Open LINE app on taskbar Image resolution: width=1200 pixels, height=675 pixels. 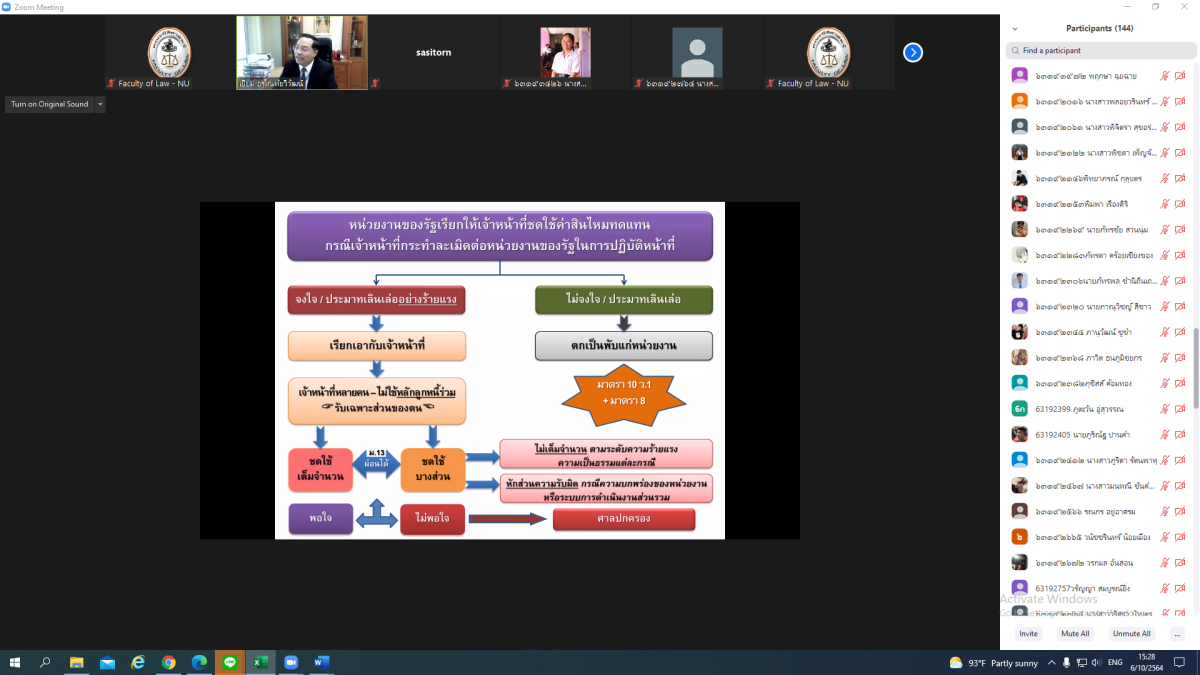pos(230,662)
